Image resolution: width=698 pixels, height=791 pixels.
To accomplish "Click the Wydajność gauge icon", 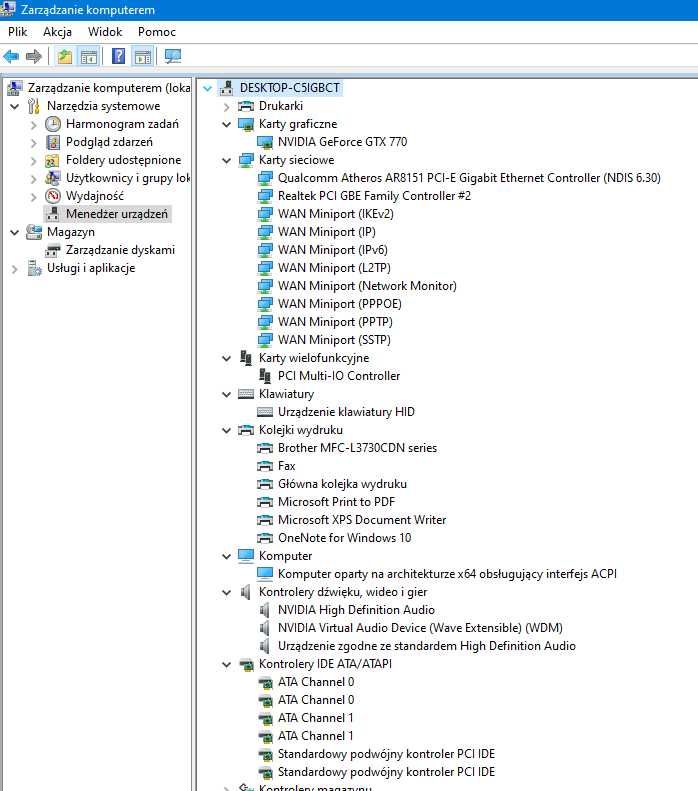I will coord(53,196).
